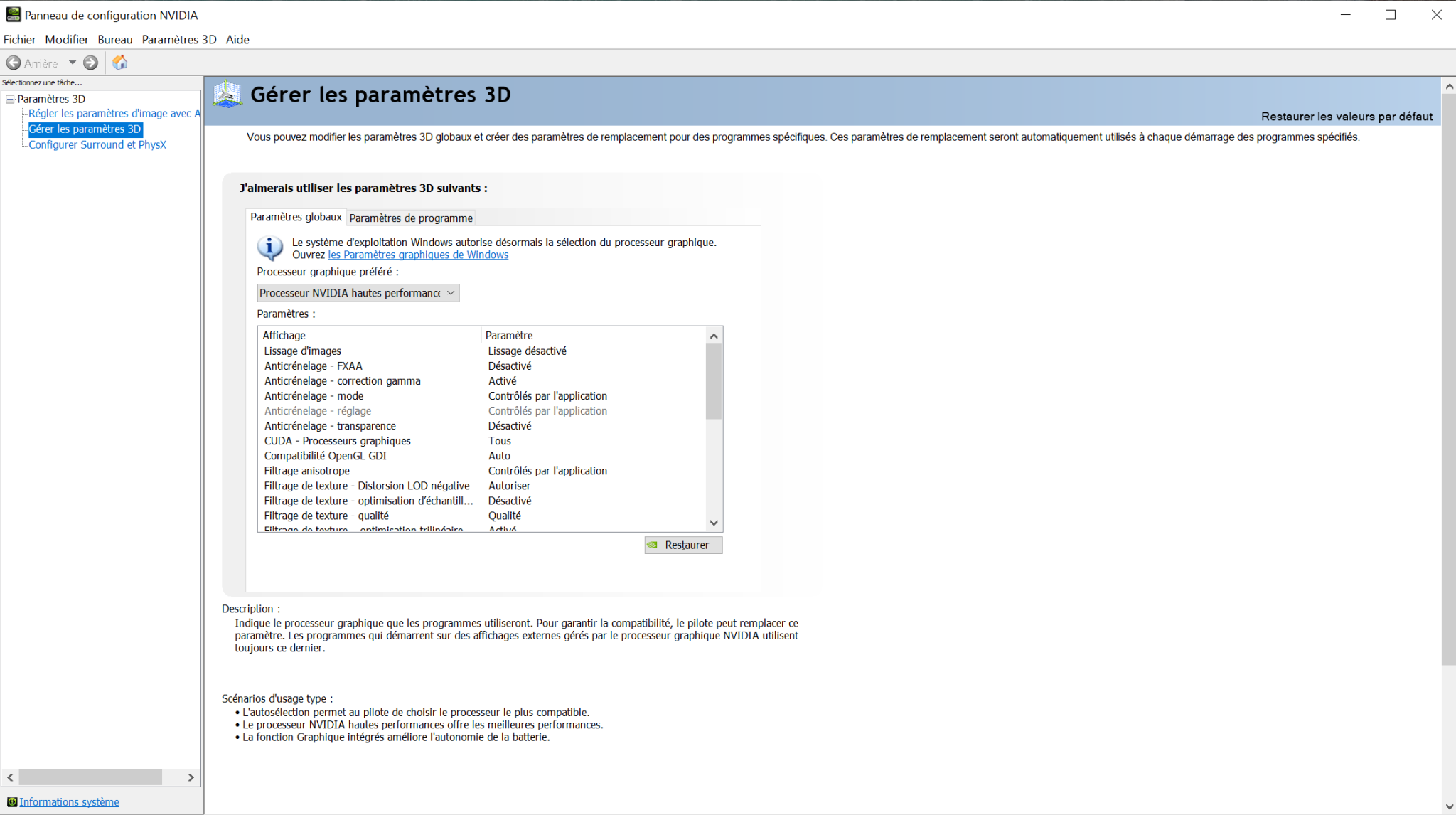Viewport: 1456px width, 815px height.
Task: Click the Auto value for OpenGL GDI
Action: pos(499,456)
